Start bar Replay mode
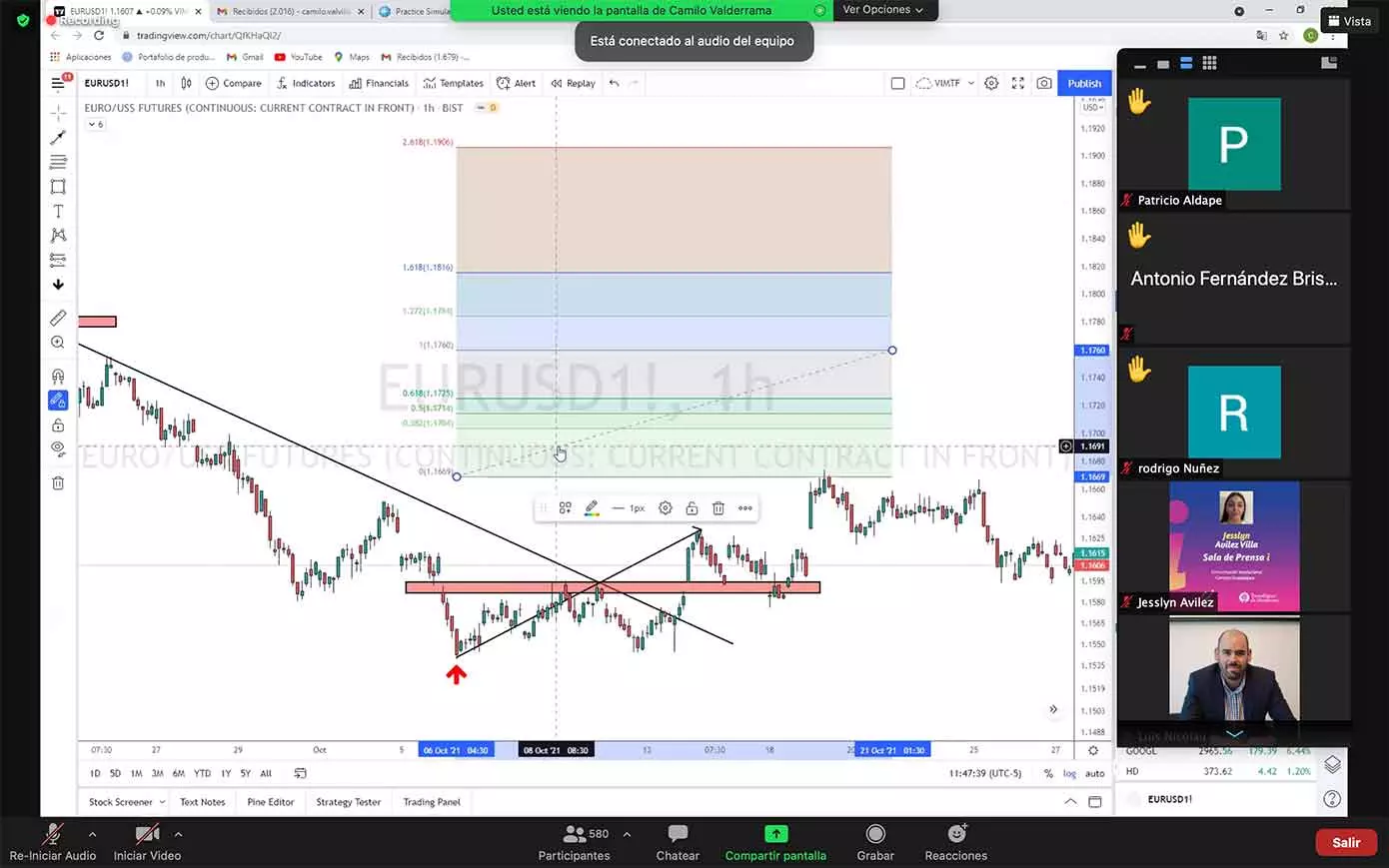The width and height of the screenshot is (1389, 868). tap(573, 83)
